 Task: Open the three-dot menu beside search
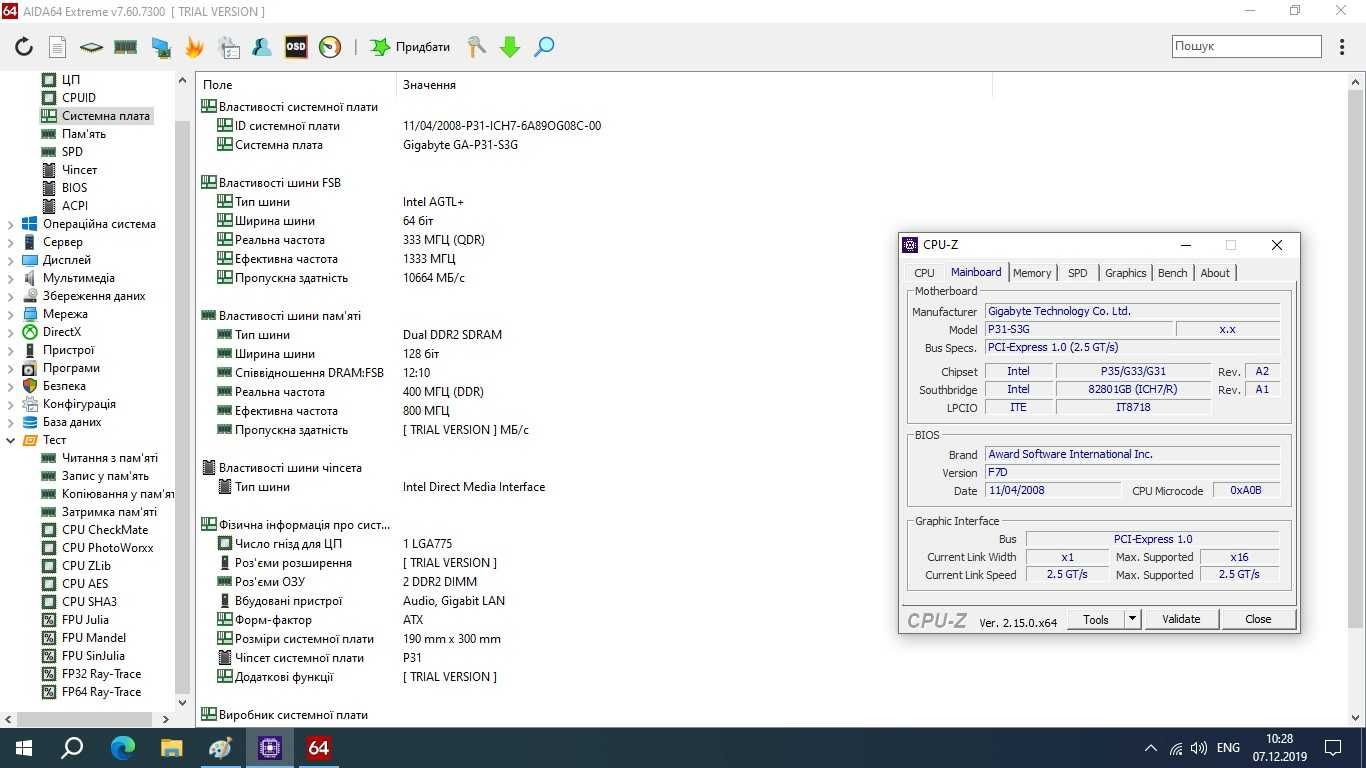tap(1343, 46)
